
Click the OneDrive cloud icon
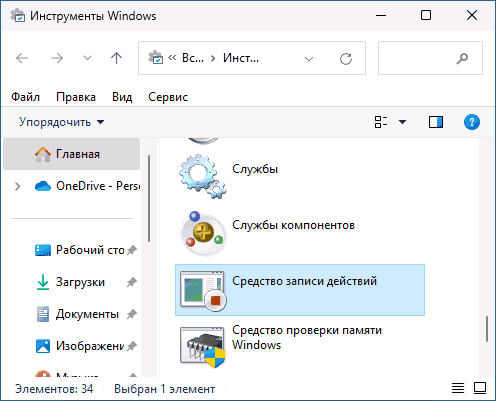43,186
